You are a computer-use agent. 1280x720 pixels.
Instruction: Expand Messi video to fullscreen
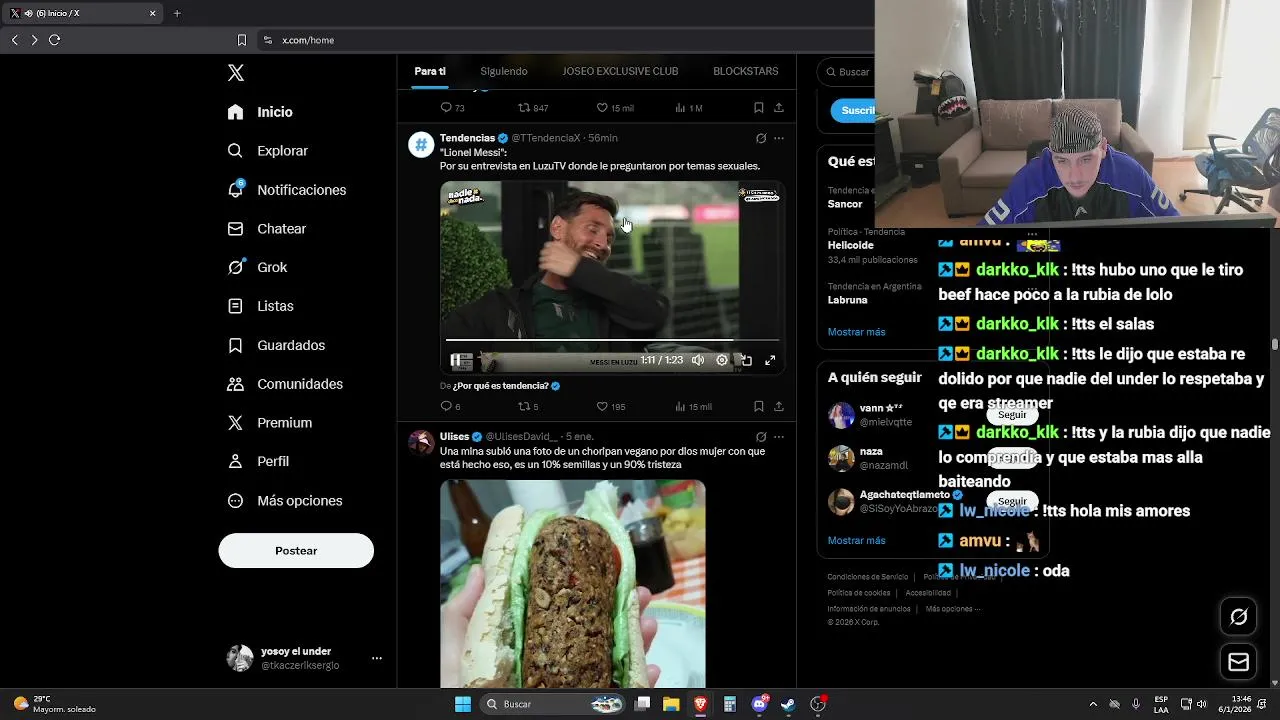click(770, 360)
